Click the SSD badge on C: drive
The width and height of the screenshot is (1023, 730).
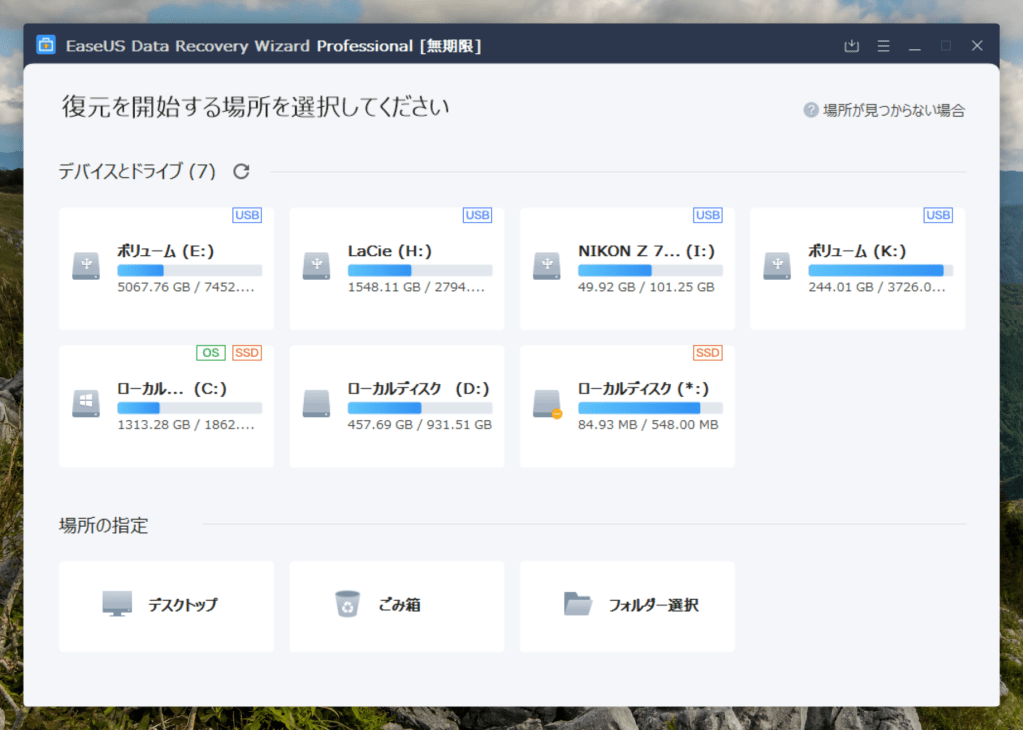(x=246, y=353)
